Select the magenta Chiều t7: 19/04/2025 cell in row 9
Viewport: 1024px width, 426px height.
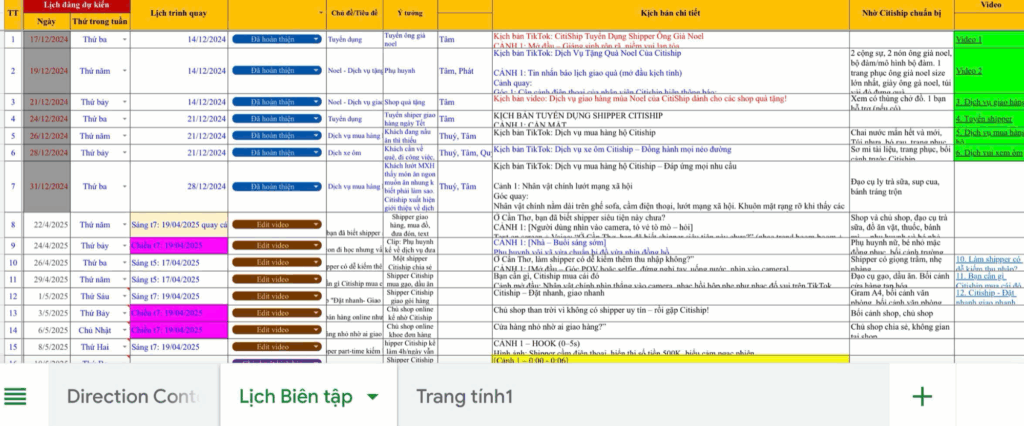[179, 246]
